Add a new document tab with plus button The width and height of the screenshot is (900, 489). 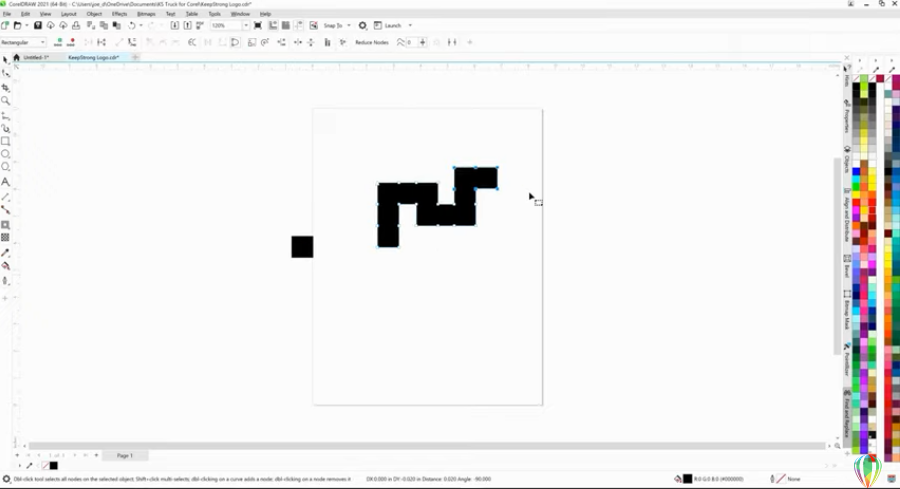click(135, 57)
